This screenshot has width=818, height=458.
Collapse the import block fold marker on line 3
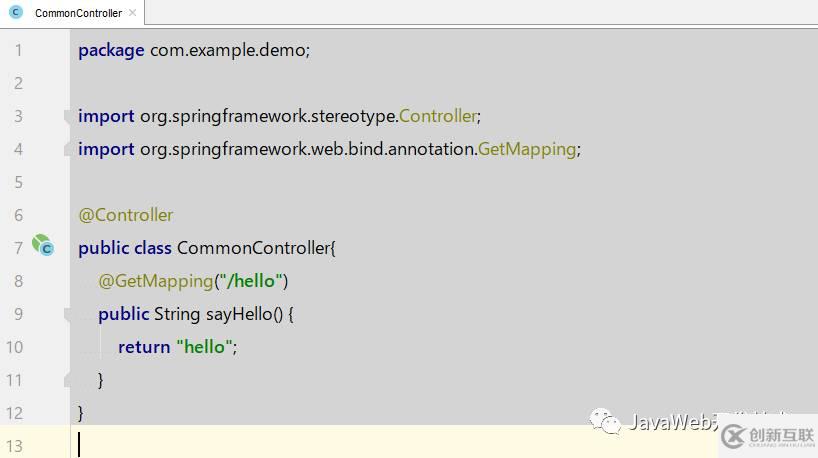coord(68,117)
